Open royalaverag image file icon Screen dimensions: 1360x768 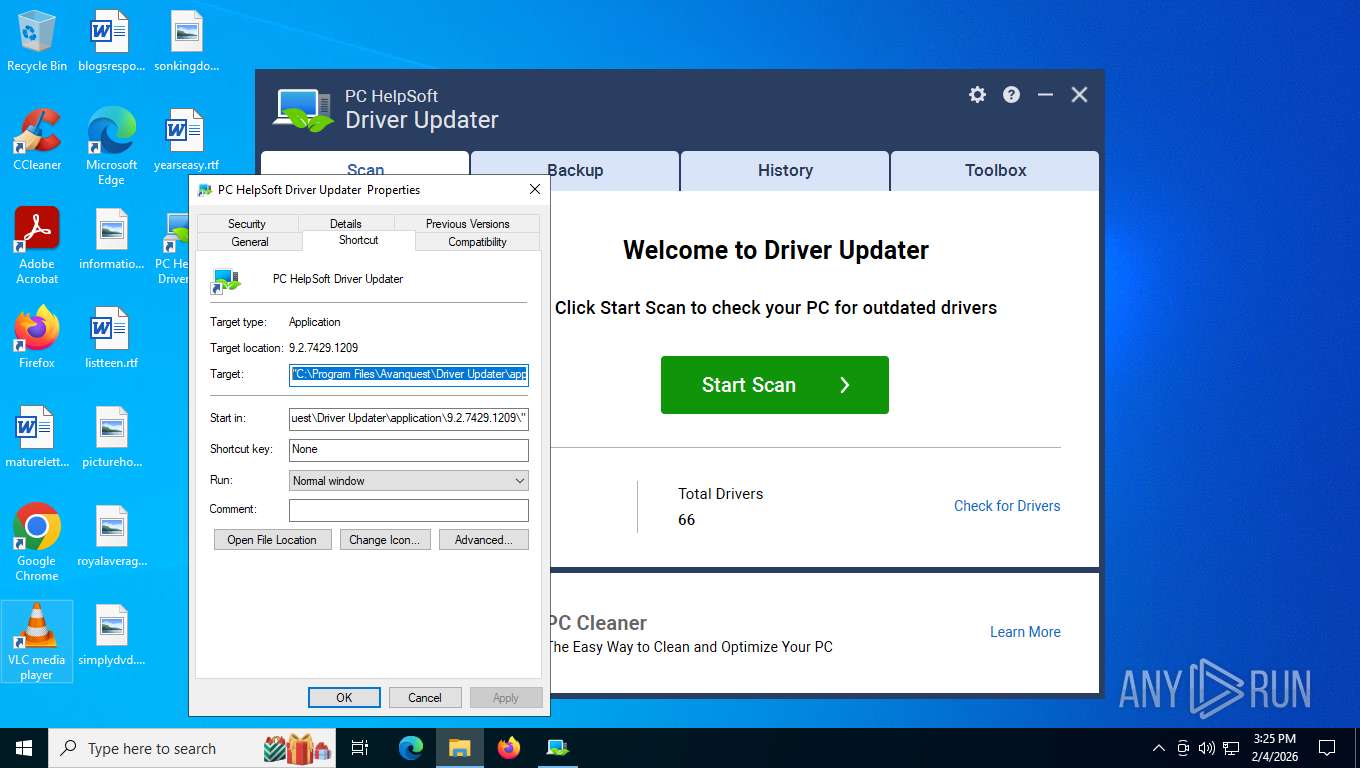[111, 536]
